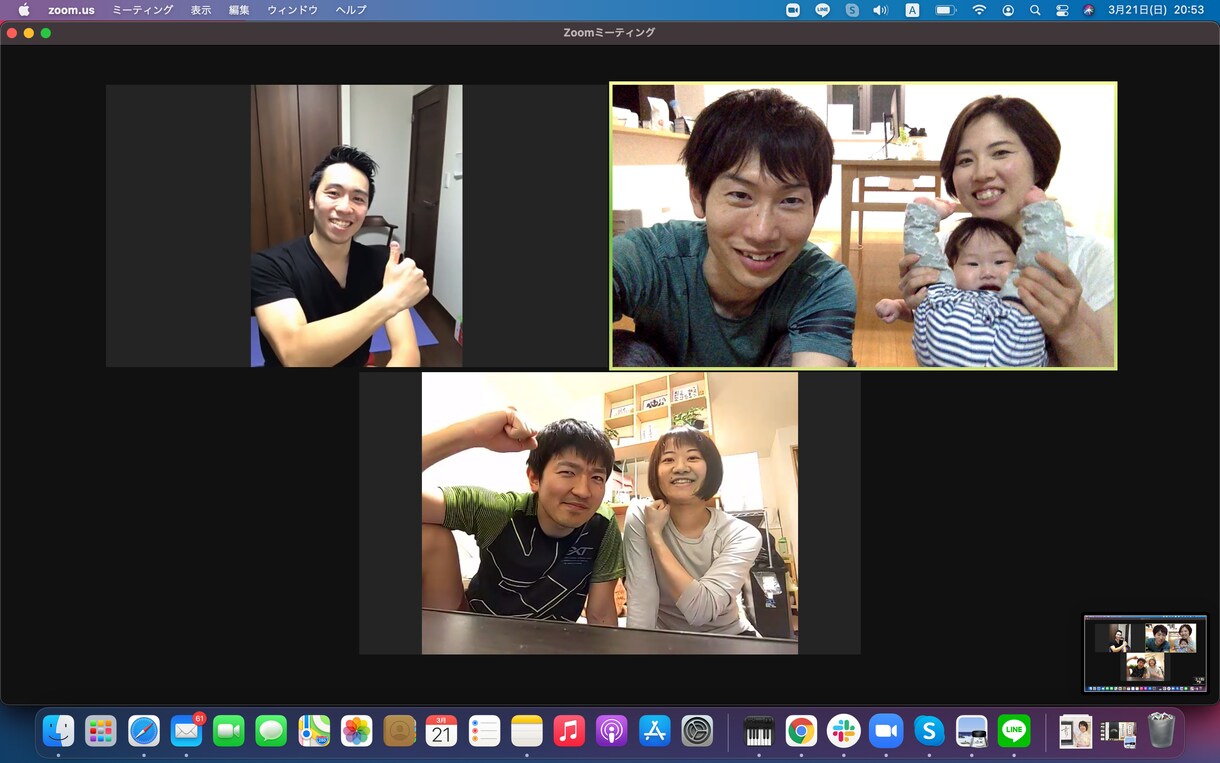Click the Zoom icon in the Dock

click(x=886, y=731)
